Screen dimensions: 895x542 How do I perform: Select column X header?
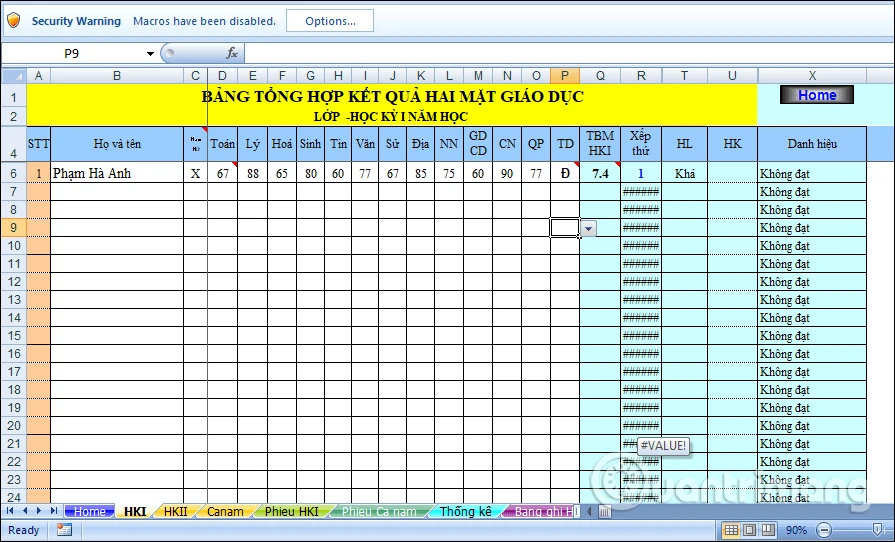click(x=812, y=75)
